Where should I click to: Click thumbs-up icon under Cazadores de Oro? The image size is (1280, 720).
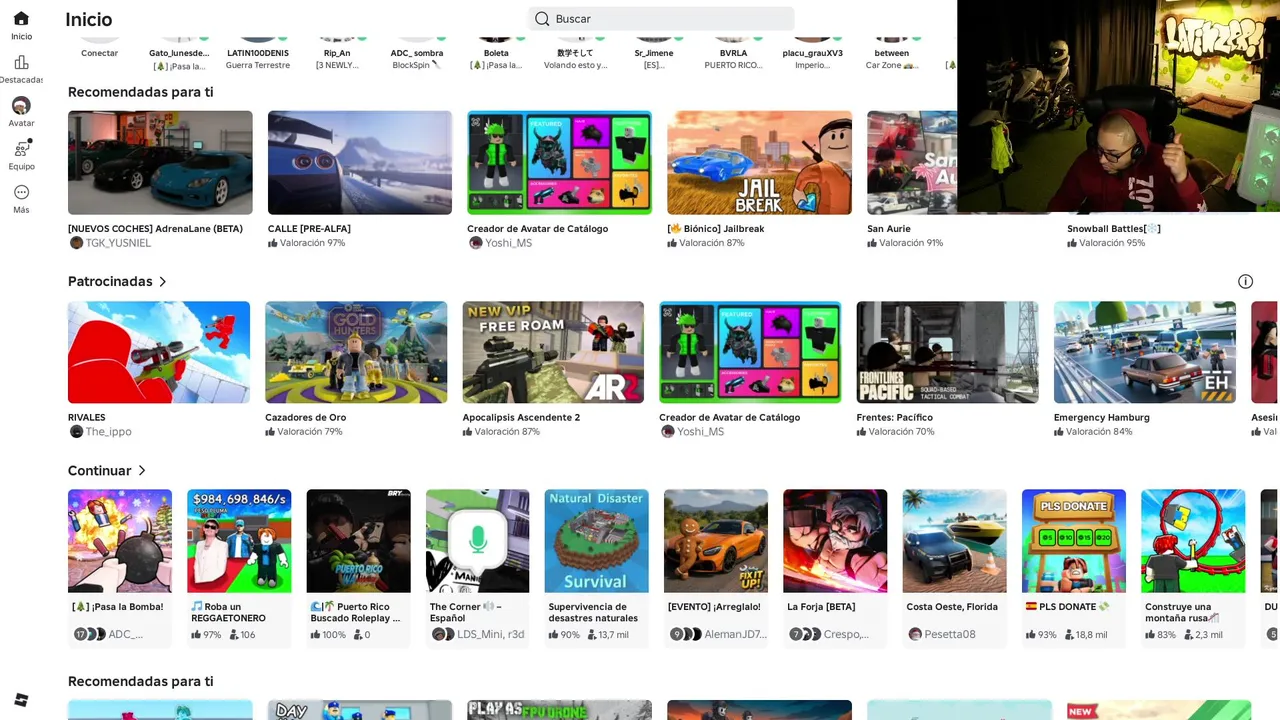click(270, 432)
